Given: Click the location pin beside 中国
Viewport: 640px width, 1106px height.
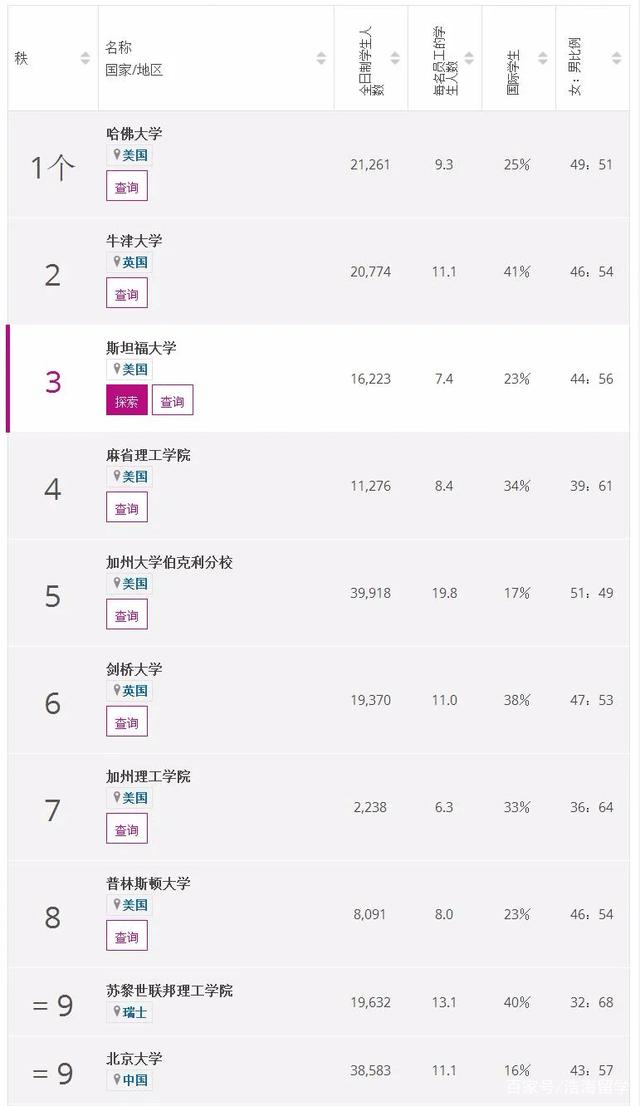Looking at the screenshot, I should tap(116, 1080).
